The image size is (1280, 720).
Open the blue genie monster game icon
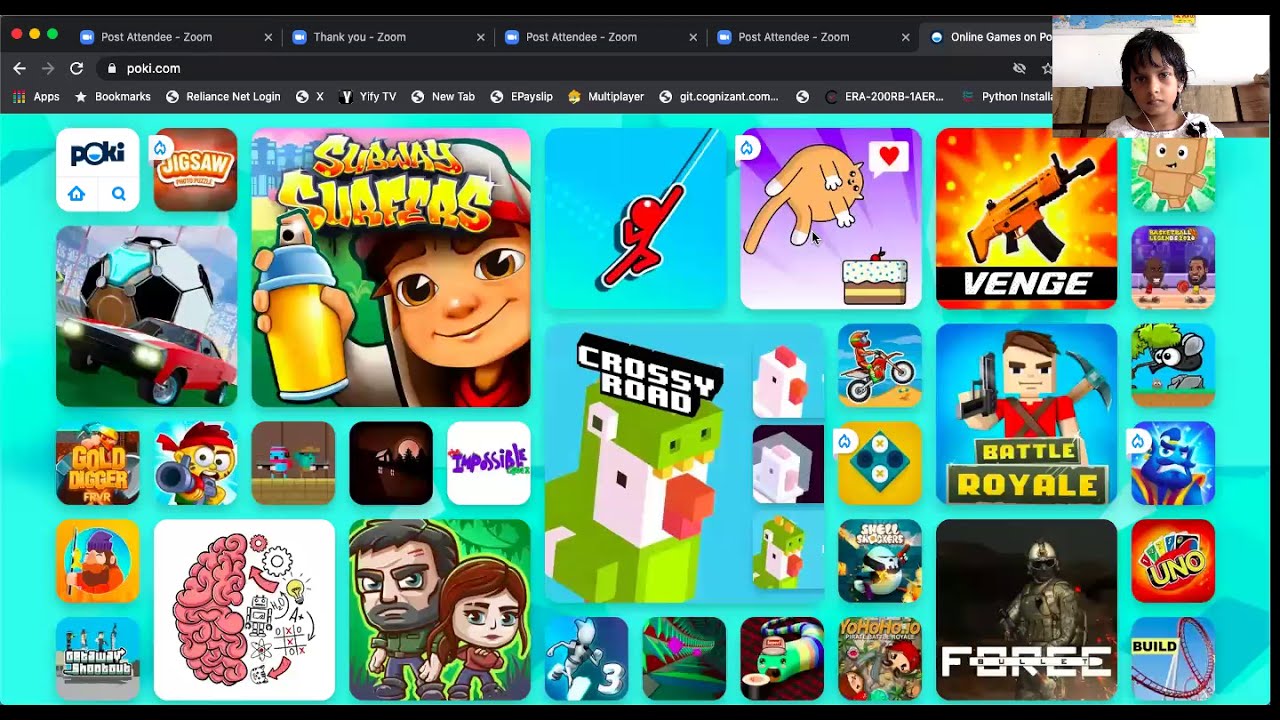pos(1173,463)
